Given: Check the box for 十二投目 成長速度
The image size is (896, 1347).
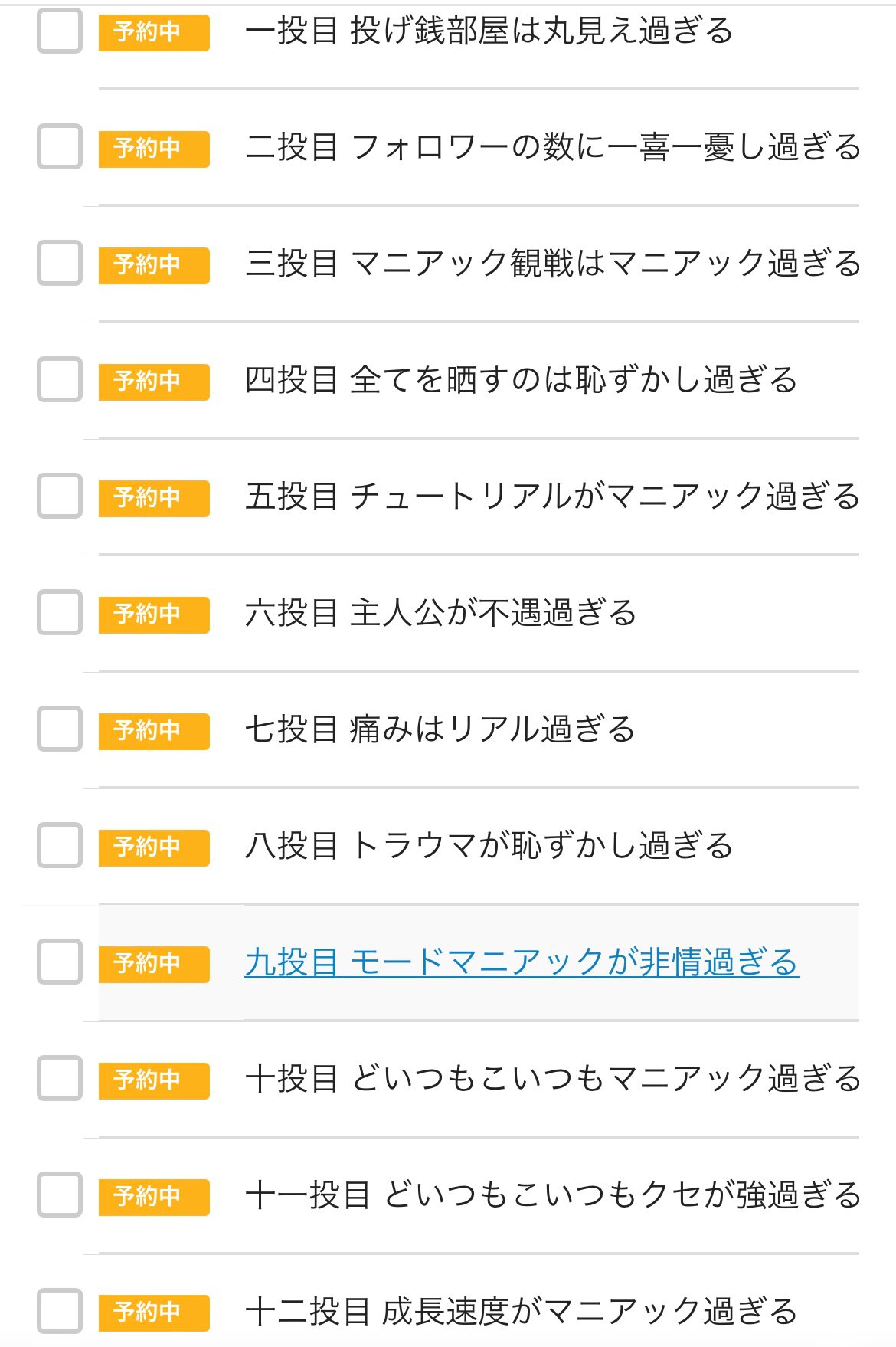Looking at the screenshot, I should pyautogui.click(x=60, y=1311).
